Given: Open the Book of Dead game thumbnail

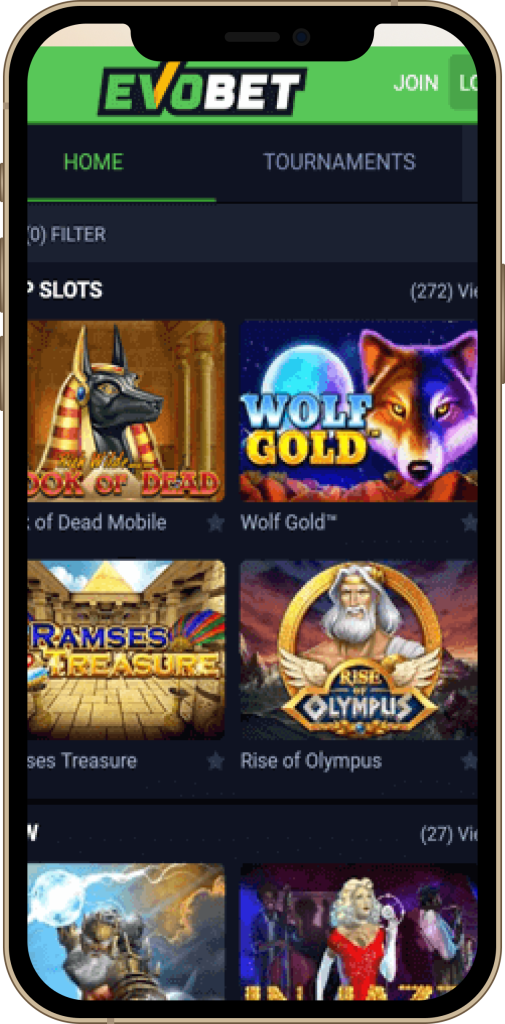Looking at the screenshot, I should tap(126, 411).
